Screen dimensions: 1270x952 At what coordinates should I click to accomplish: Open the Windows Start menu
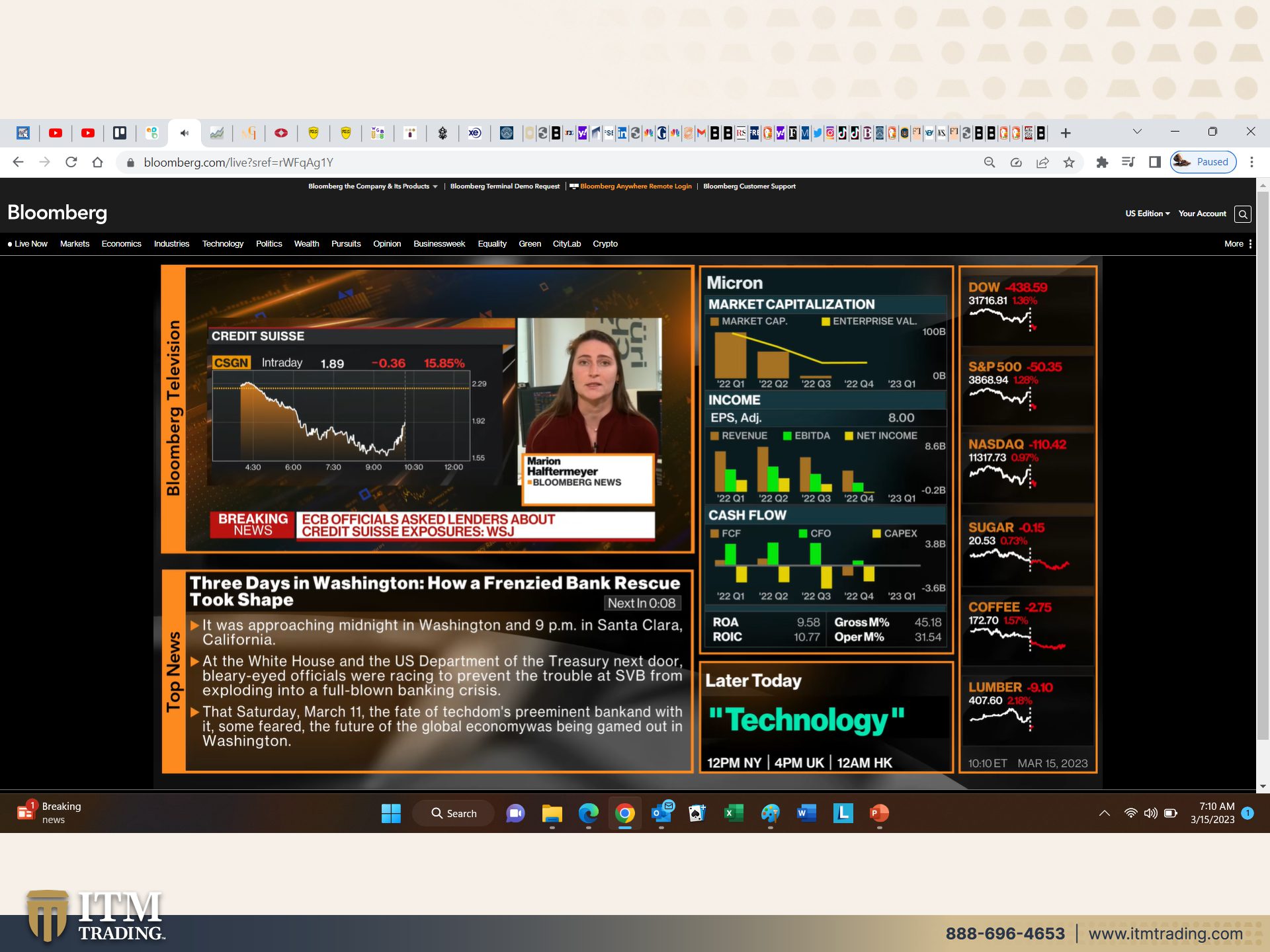tap(391, 813)
